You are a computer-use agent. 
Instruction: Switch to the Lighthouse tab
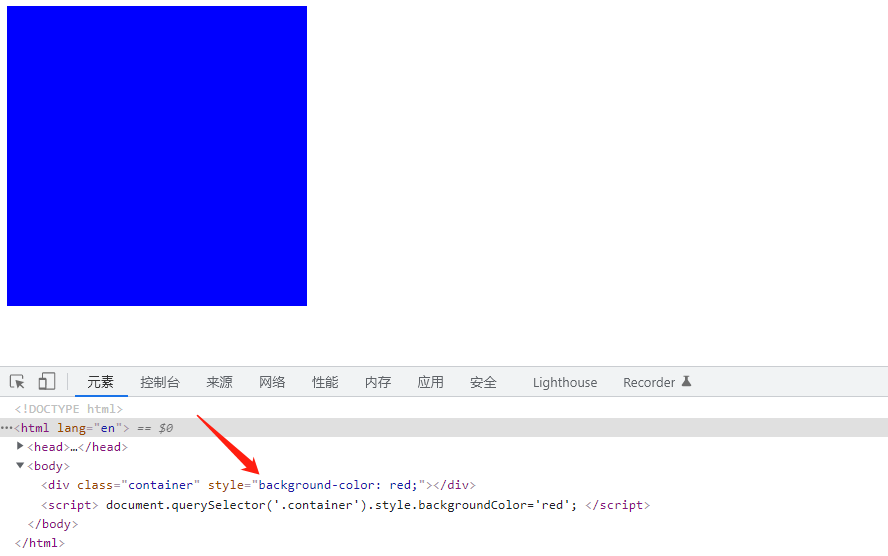tap(565, 383)
